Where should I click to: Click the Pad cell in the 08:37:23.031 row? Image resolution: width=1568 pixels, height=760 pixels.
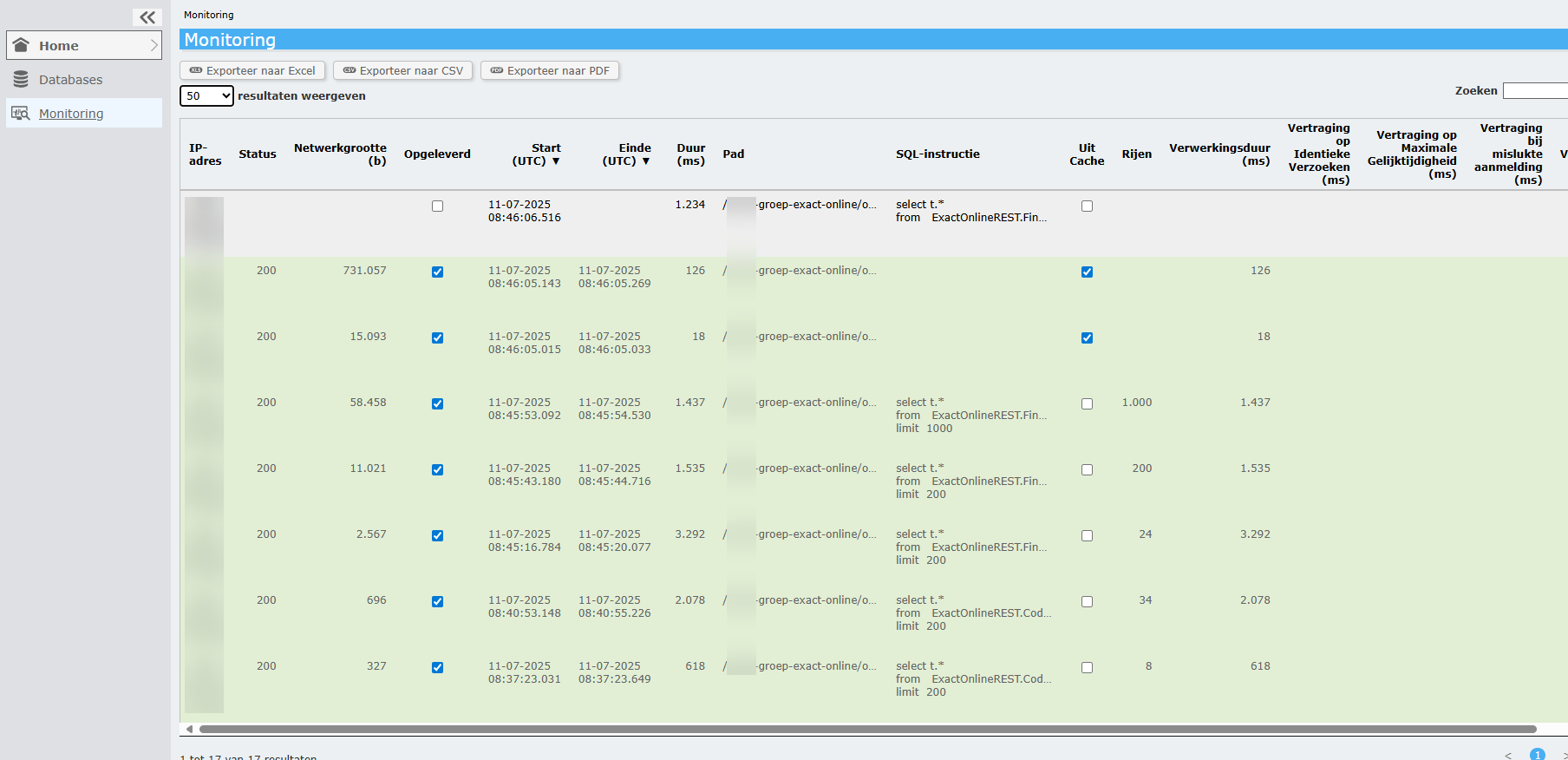tap(800, 666)
